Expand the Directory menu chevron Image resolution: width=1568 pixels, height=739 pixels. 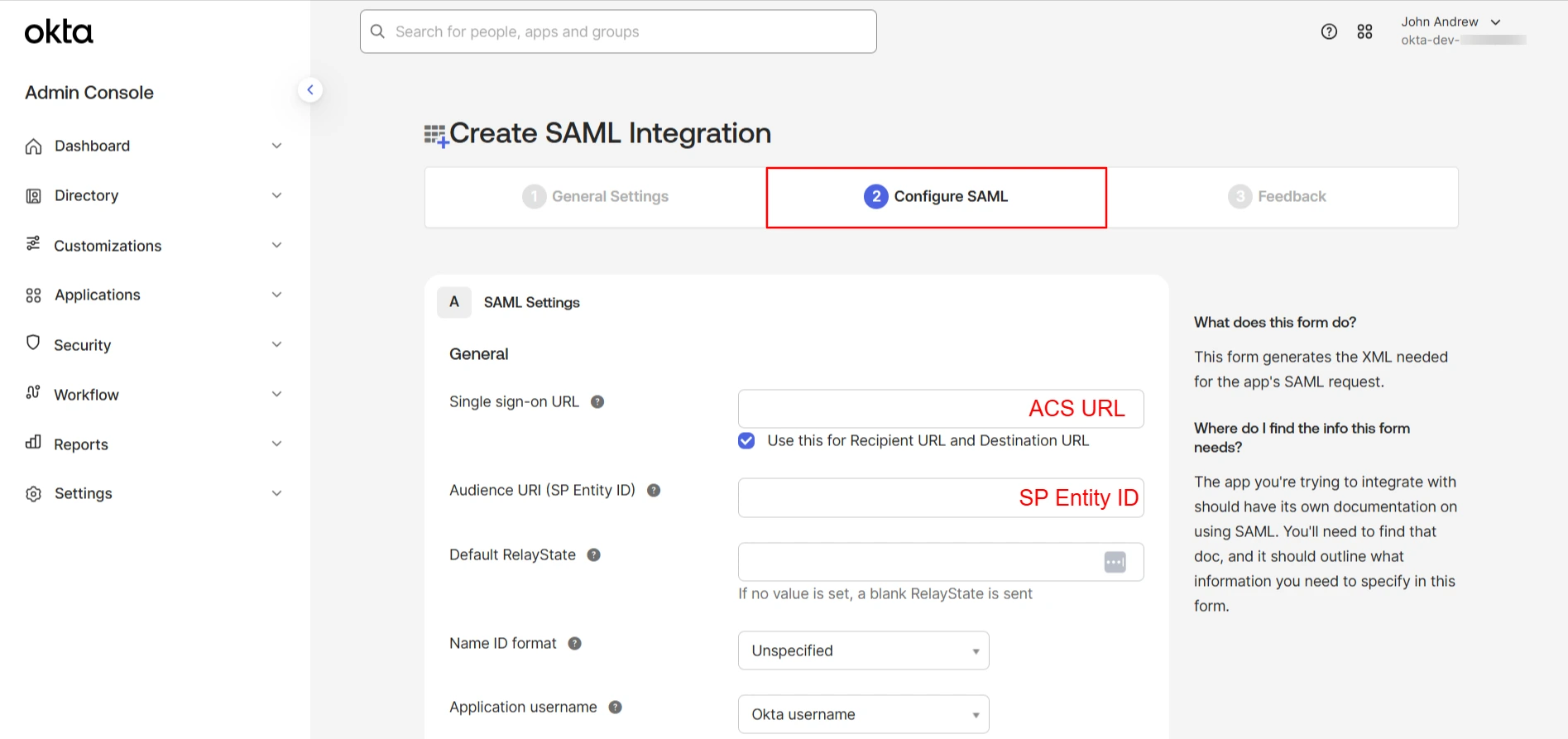tap(277, 195)
